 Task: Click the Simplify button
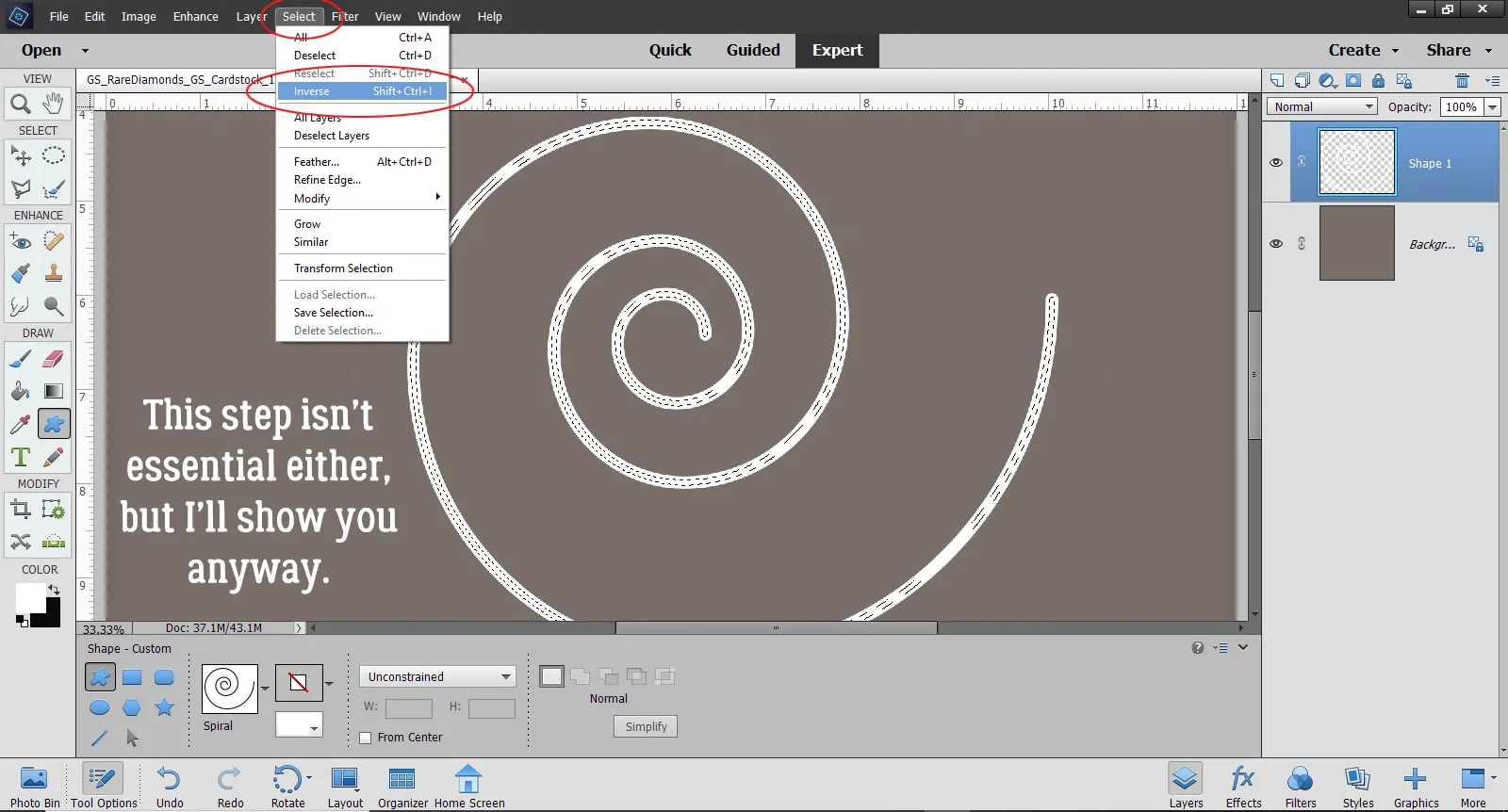[646, 726]
